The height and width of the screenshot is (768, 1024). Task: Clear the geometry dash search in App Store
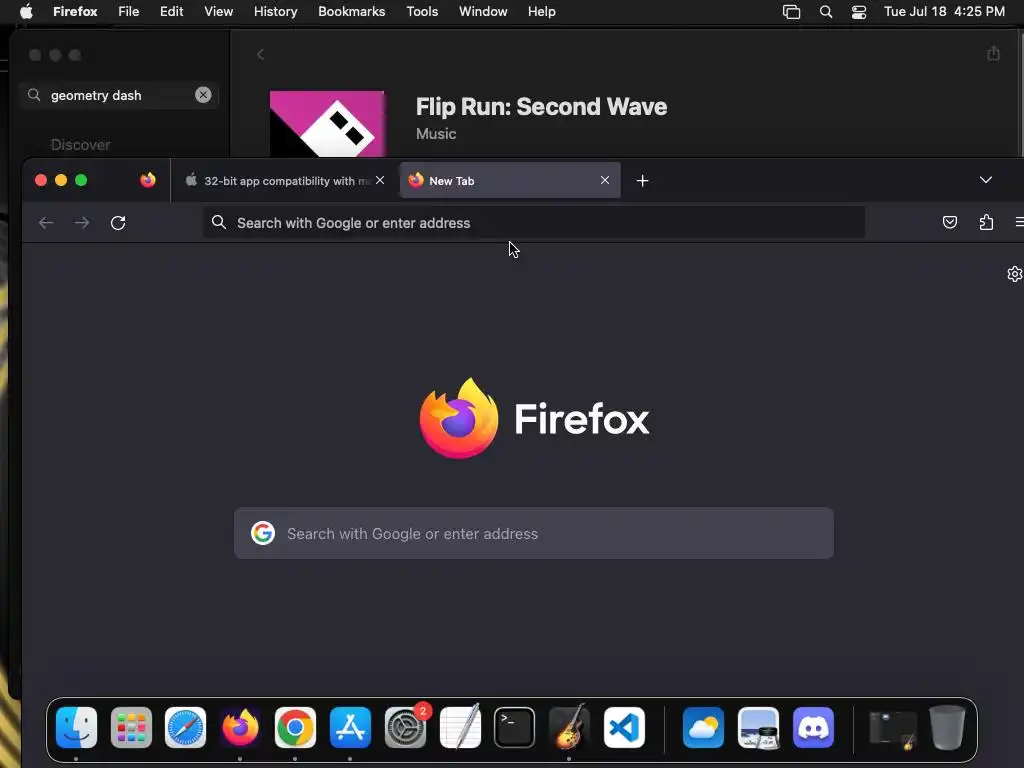203,95
